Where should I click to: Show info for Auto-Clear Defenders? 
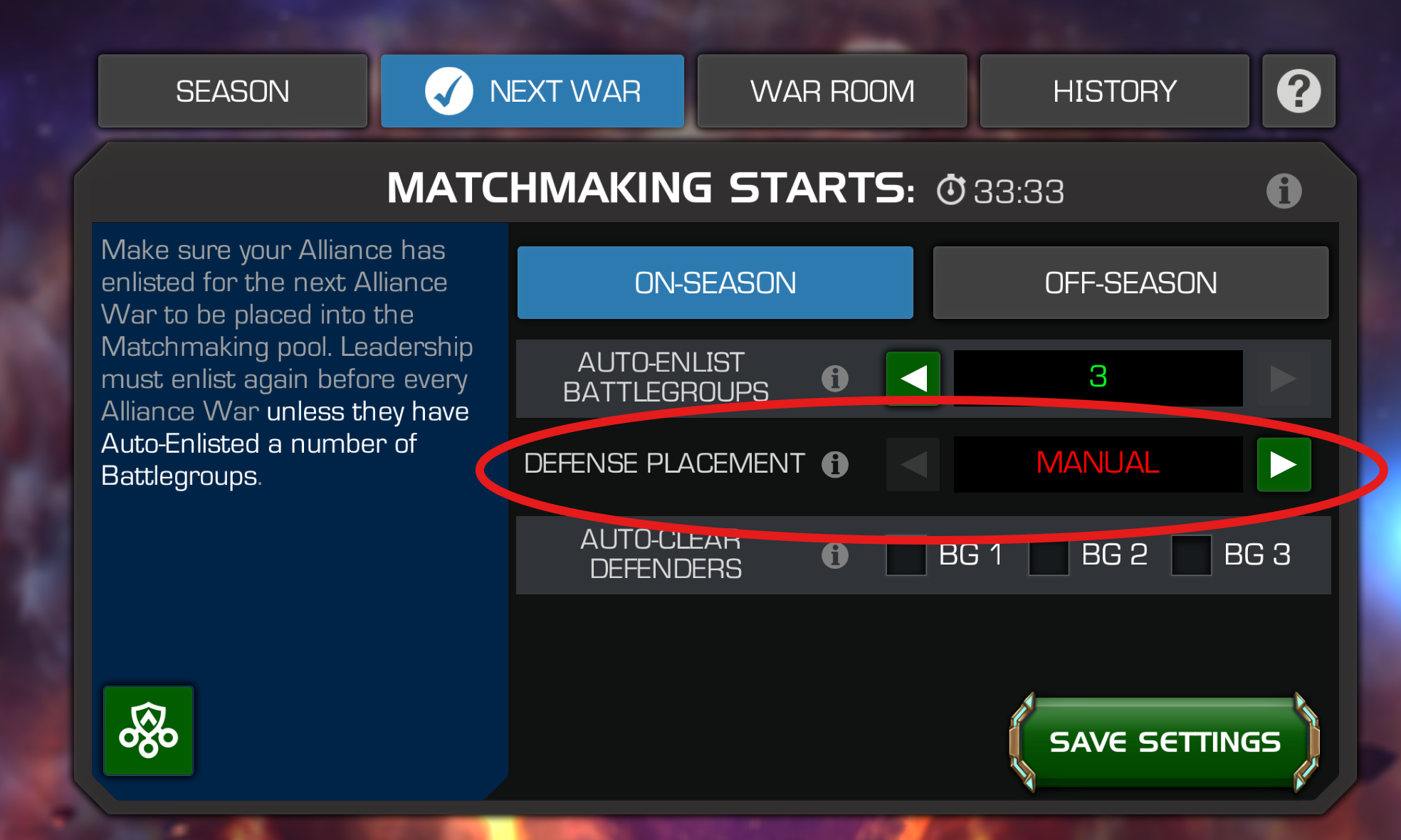tap(835, 555)
